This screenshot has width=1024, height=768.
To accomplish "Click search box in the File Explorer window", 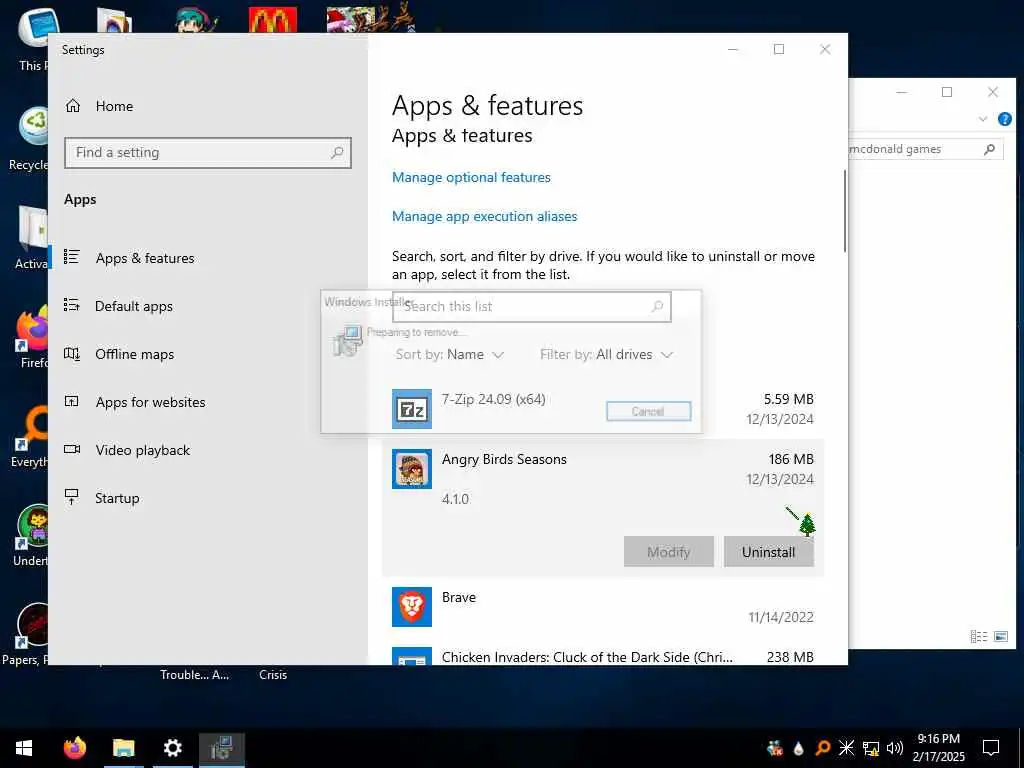I will pos(925,149).
